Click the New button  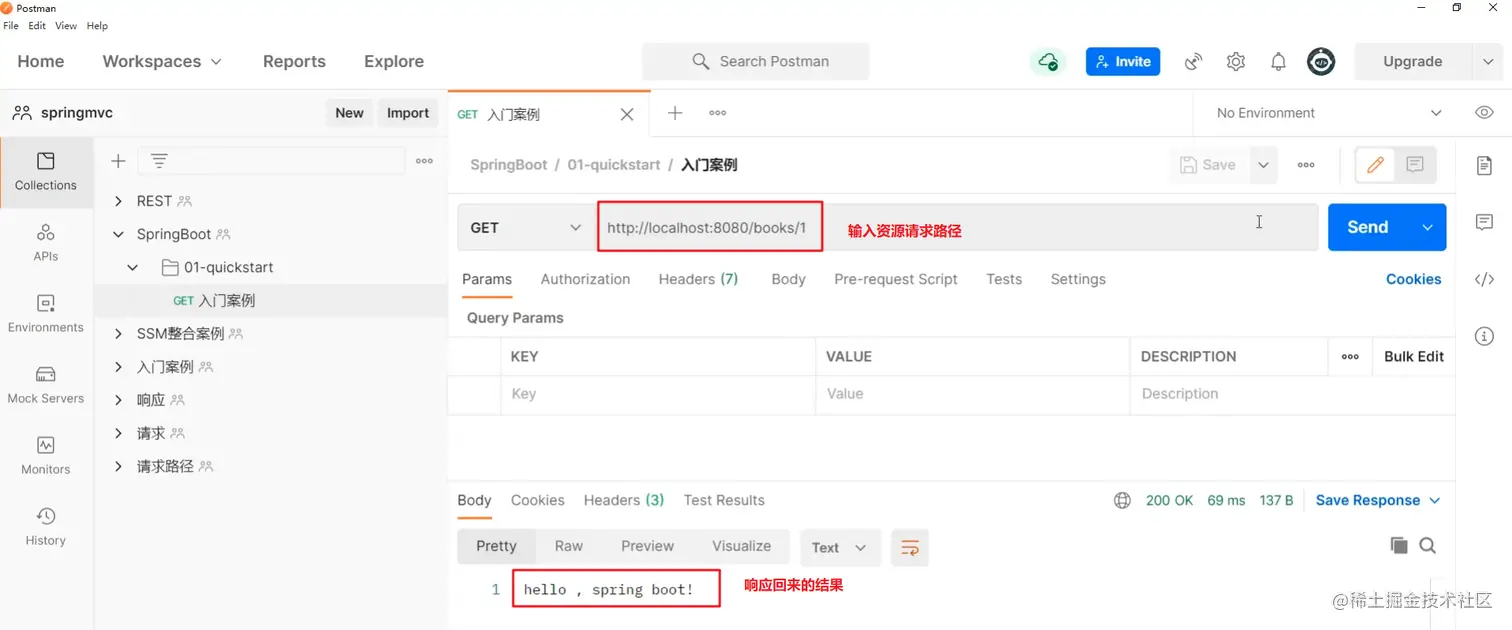[349, 113]
